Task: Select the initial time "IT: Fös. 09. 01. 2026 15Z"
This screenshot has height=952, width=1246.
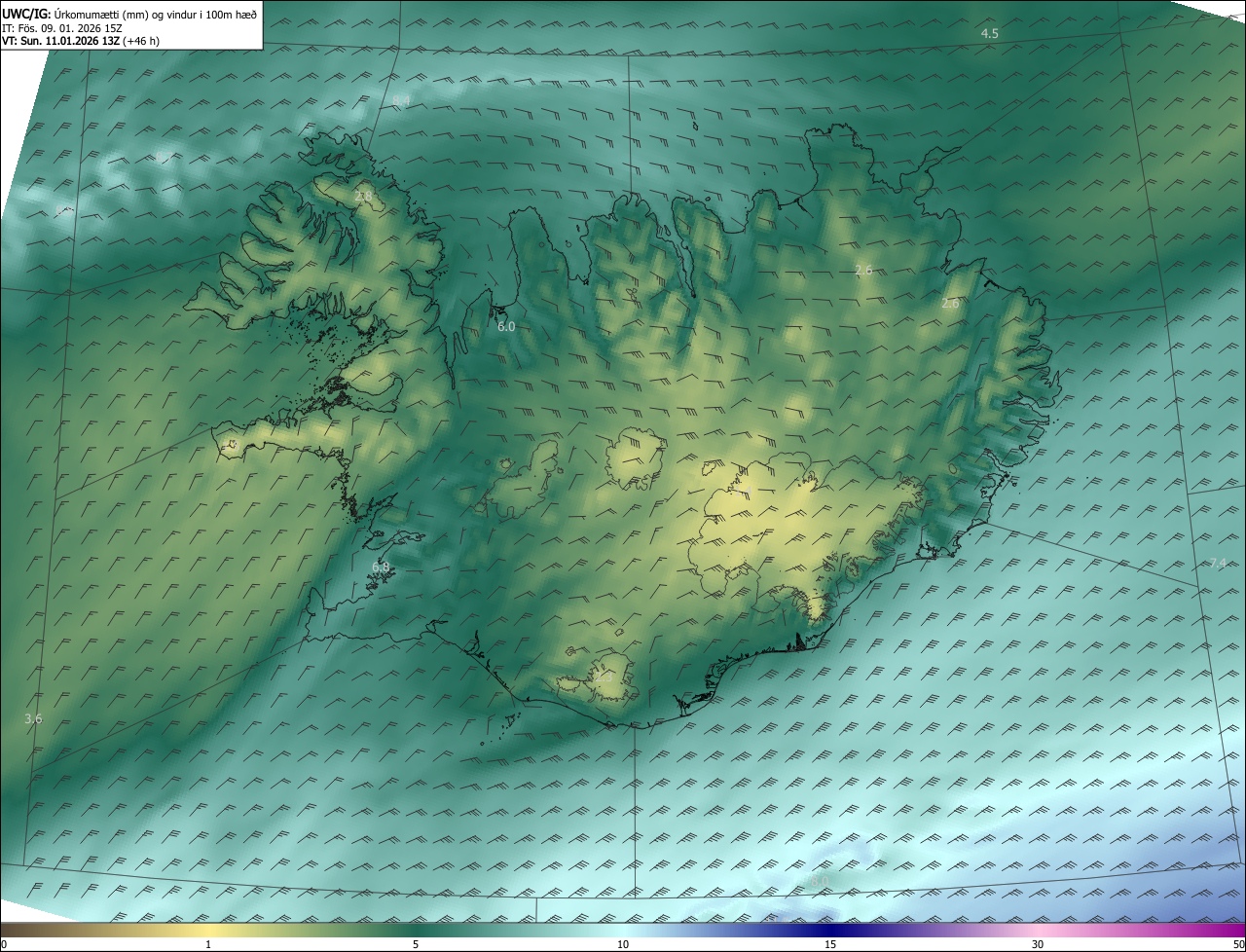Action: click(x=61, y=27)
